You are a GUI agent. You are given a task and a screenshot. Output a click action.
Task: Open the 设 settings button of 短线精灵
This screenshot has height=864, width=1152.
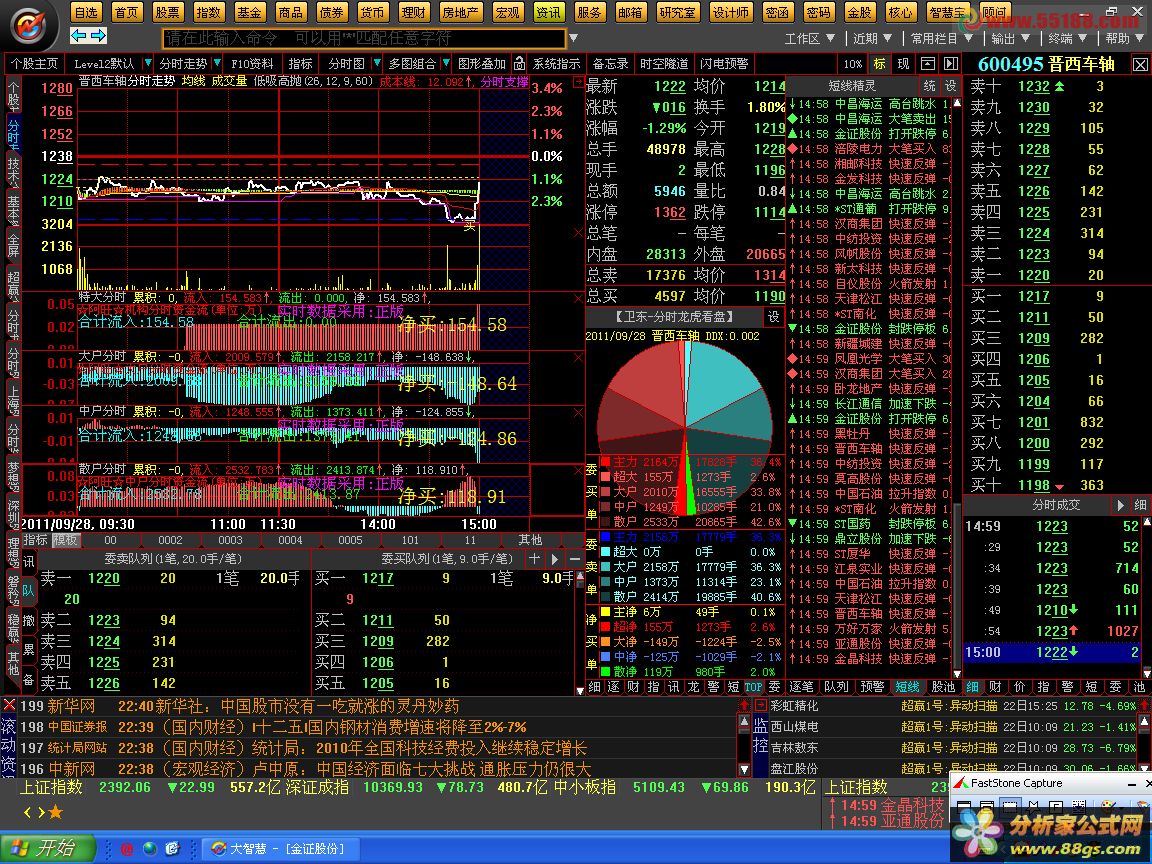coord(950,86)
